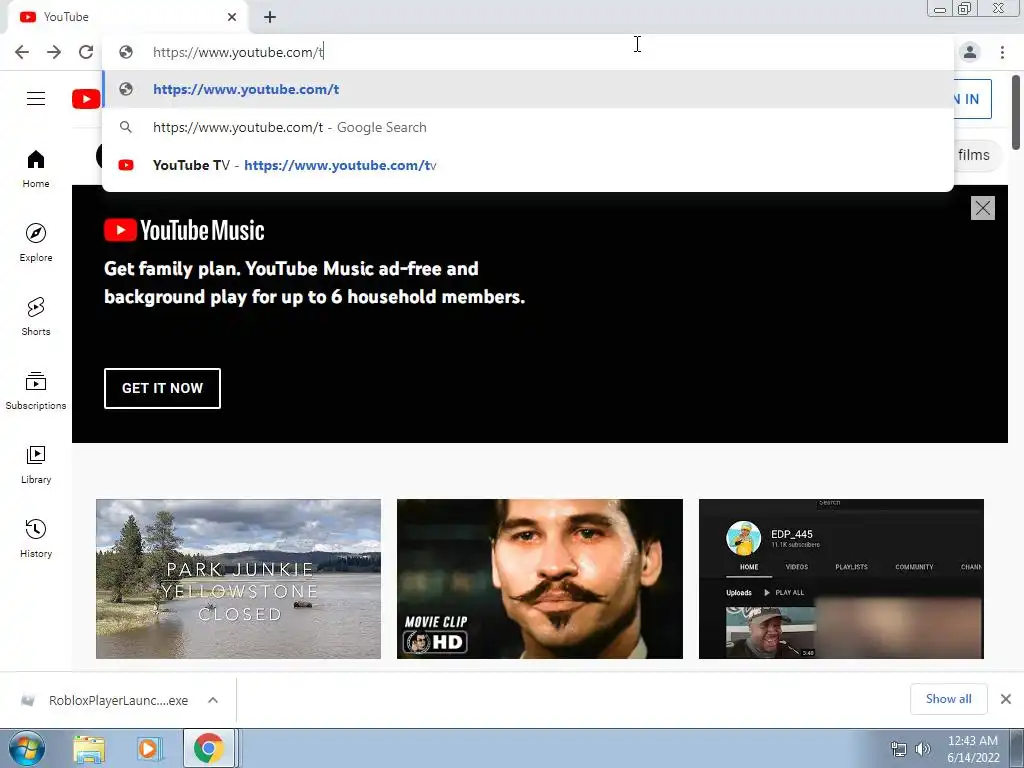Click the address bar URL text
The image size is (1024, 768).
click(238, 52)
